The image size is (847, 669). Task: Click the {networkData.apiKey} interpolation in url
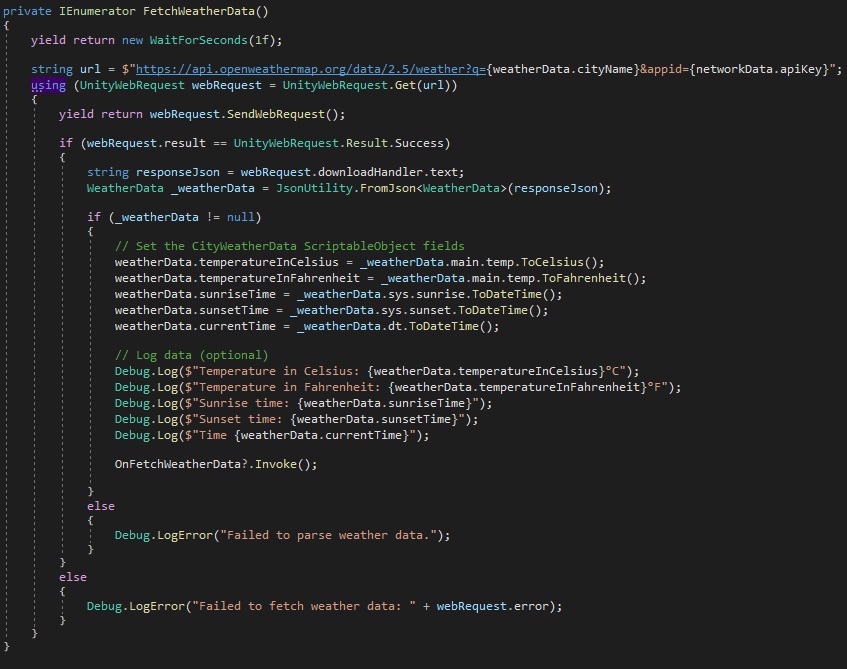758,69
